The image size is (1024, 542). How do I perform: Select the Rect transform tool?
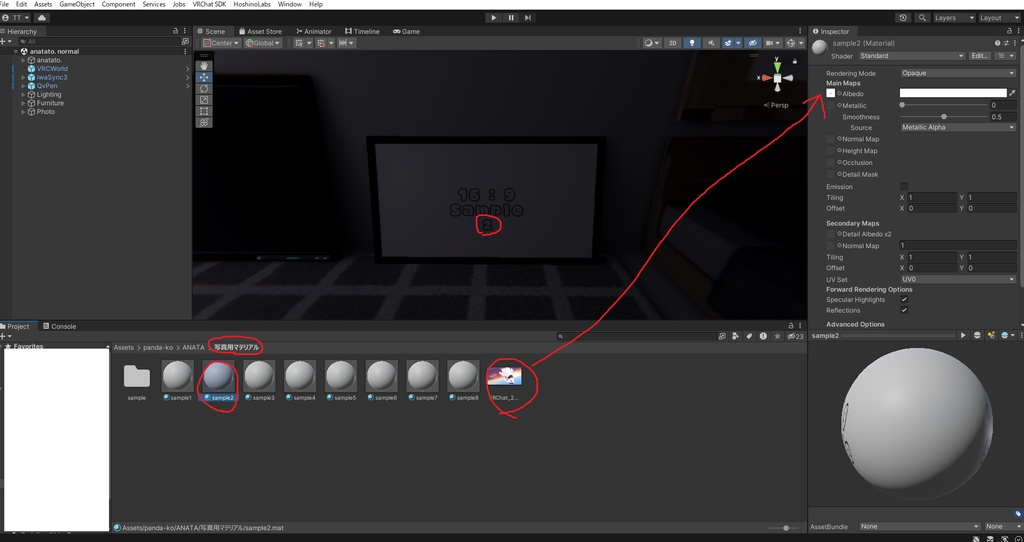204,111
